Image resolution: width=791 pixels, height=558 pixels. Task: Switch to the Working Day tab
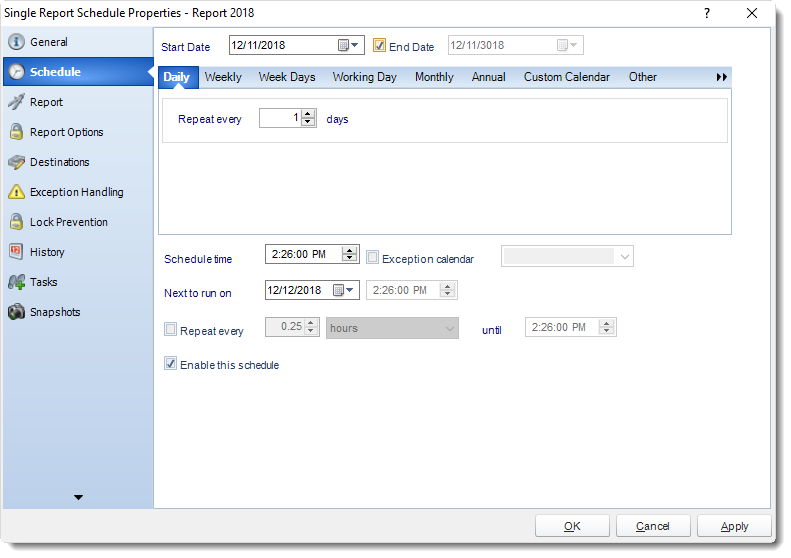[364, 77]
